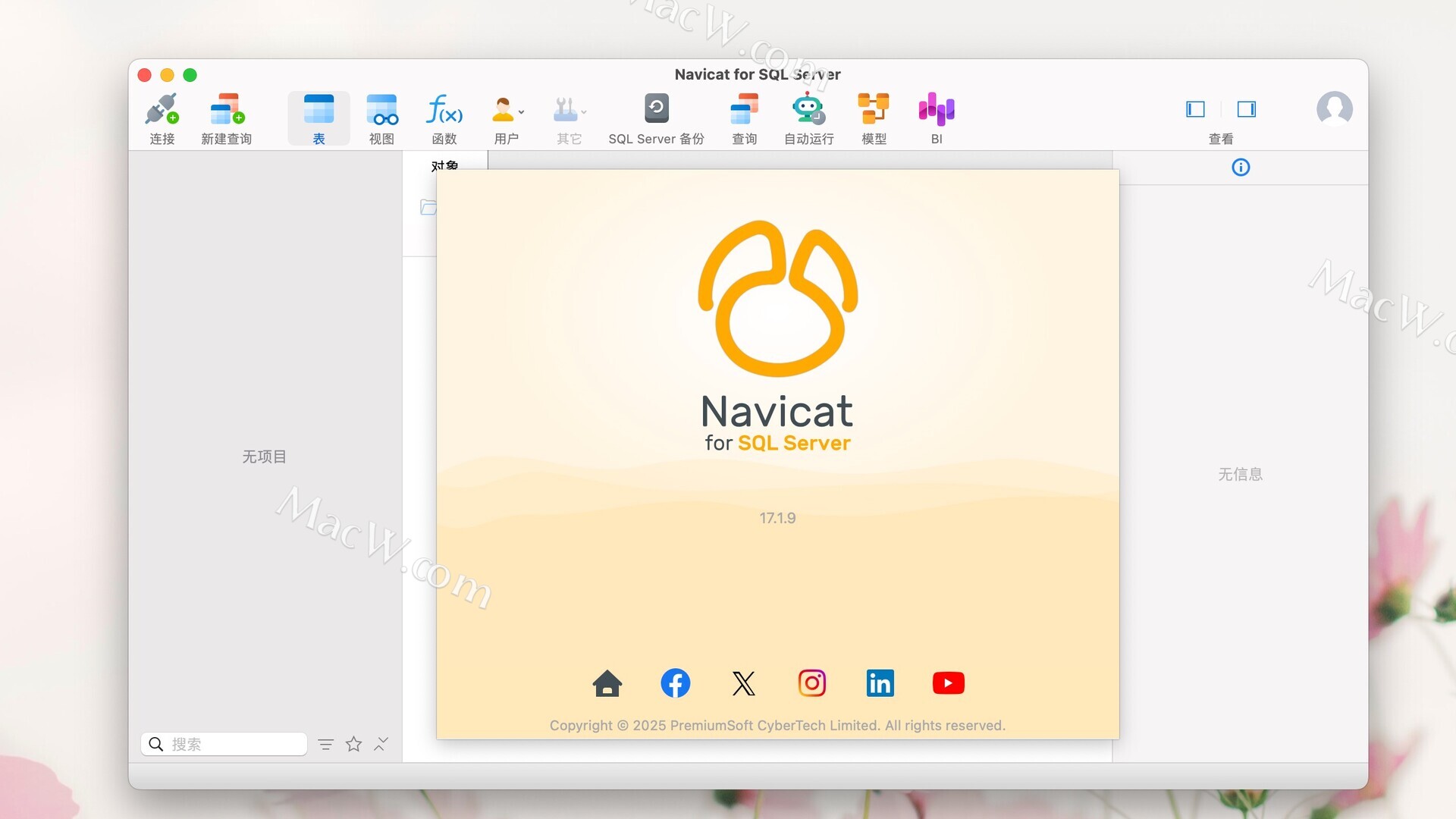The height and width of the screenshot is (819, 1456).
Task: Open the Instagram link icon
Action: click(811, 683)
